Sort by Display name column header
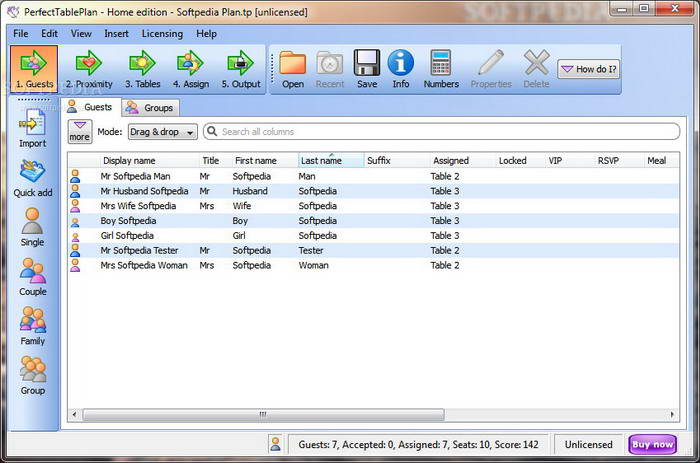The height and width of the screenshot is (463, 700). 149,160
